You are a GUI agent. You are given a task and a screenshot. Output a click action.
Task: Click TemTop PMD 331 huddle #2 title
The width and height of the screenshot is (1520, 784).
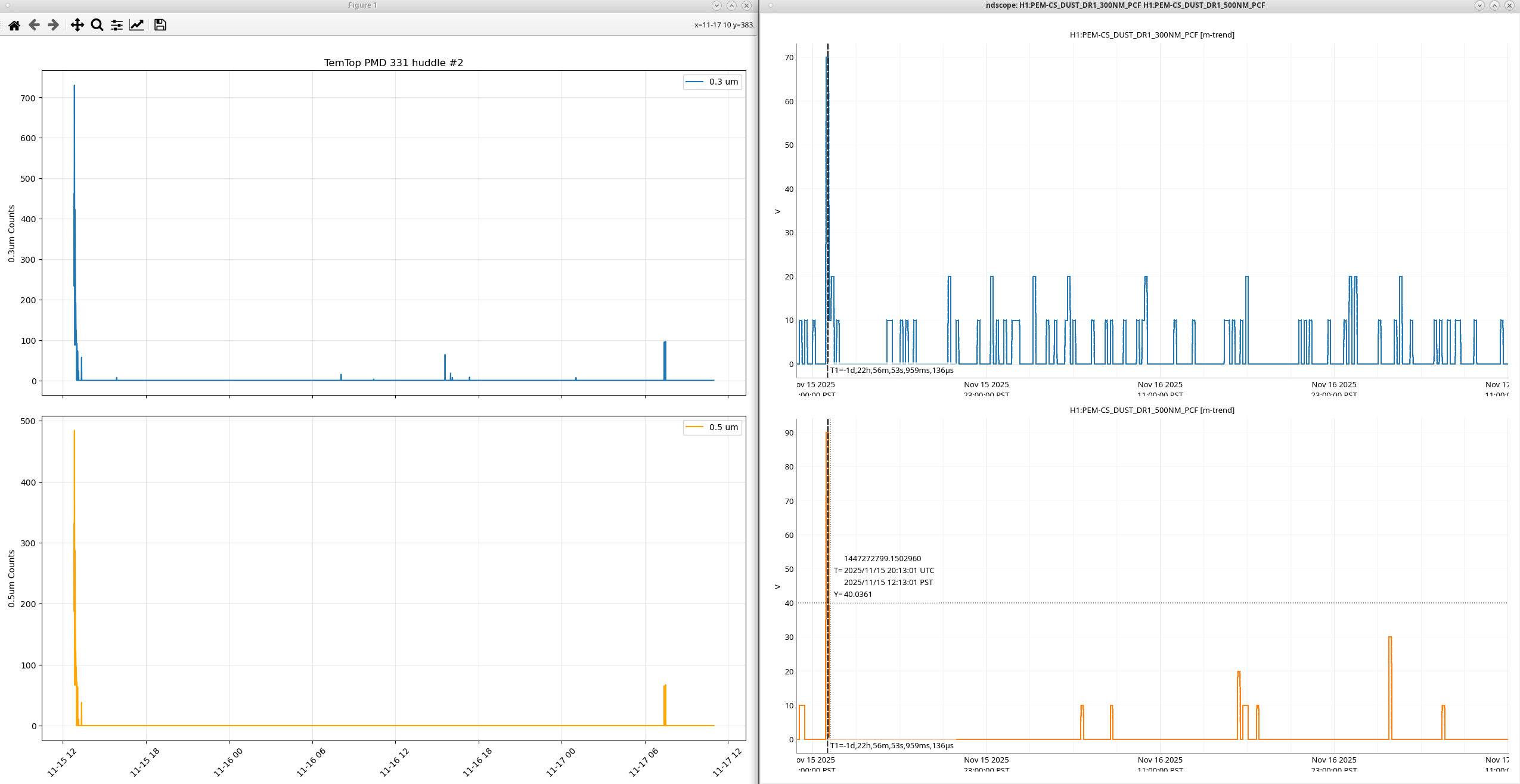[393, 63]
